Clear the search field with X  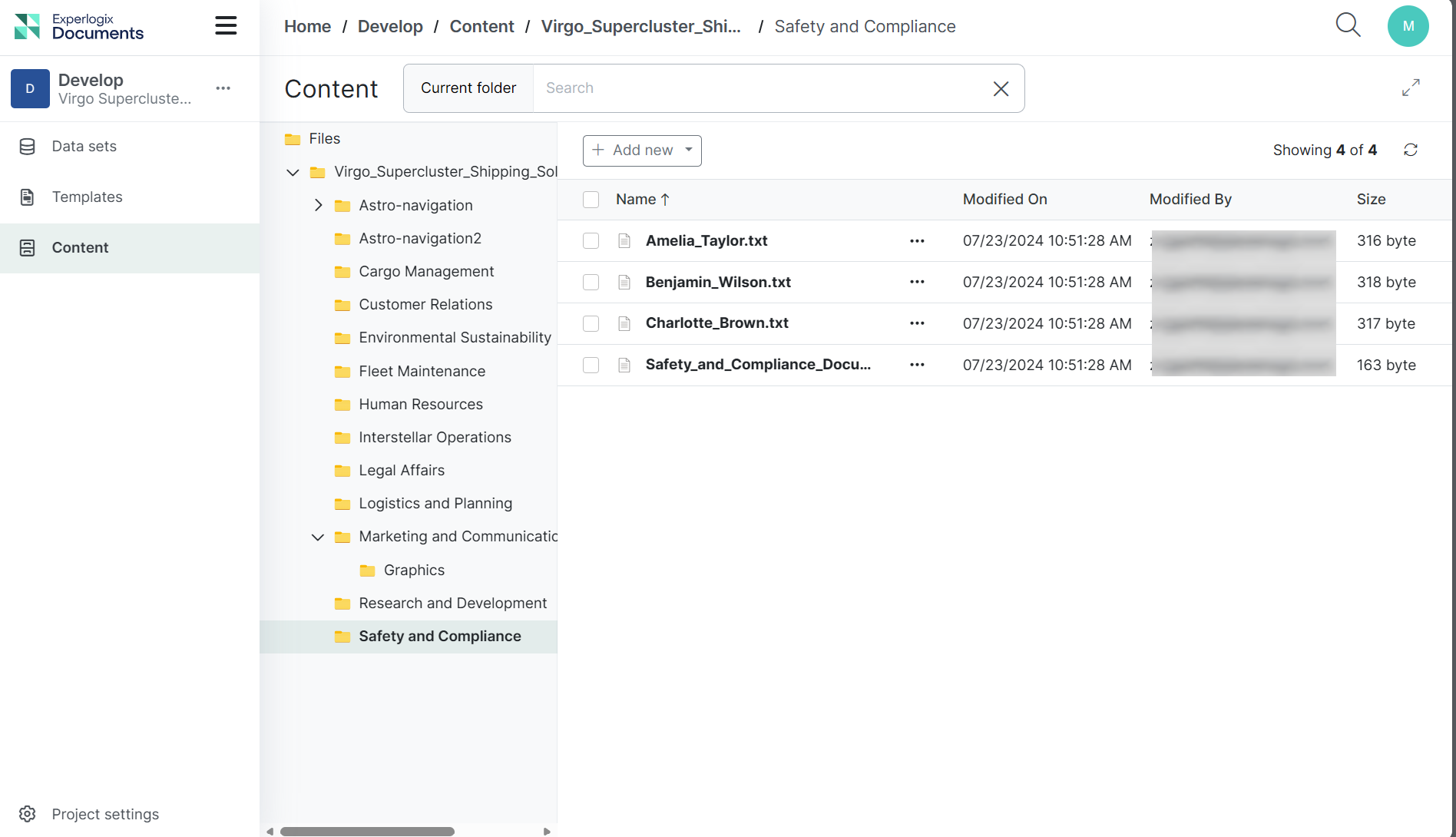(x=1001, y=89)
